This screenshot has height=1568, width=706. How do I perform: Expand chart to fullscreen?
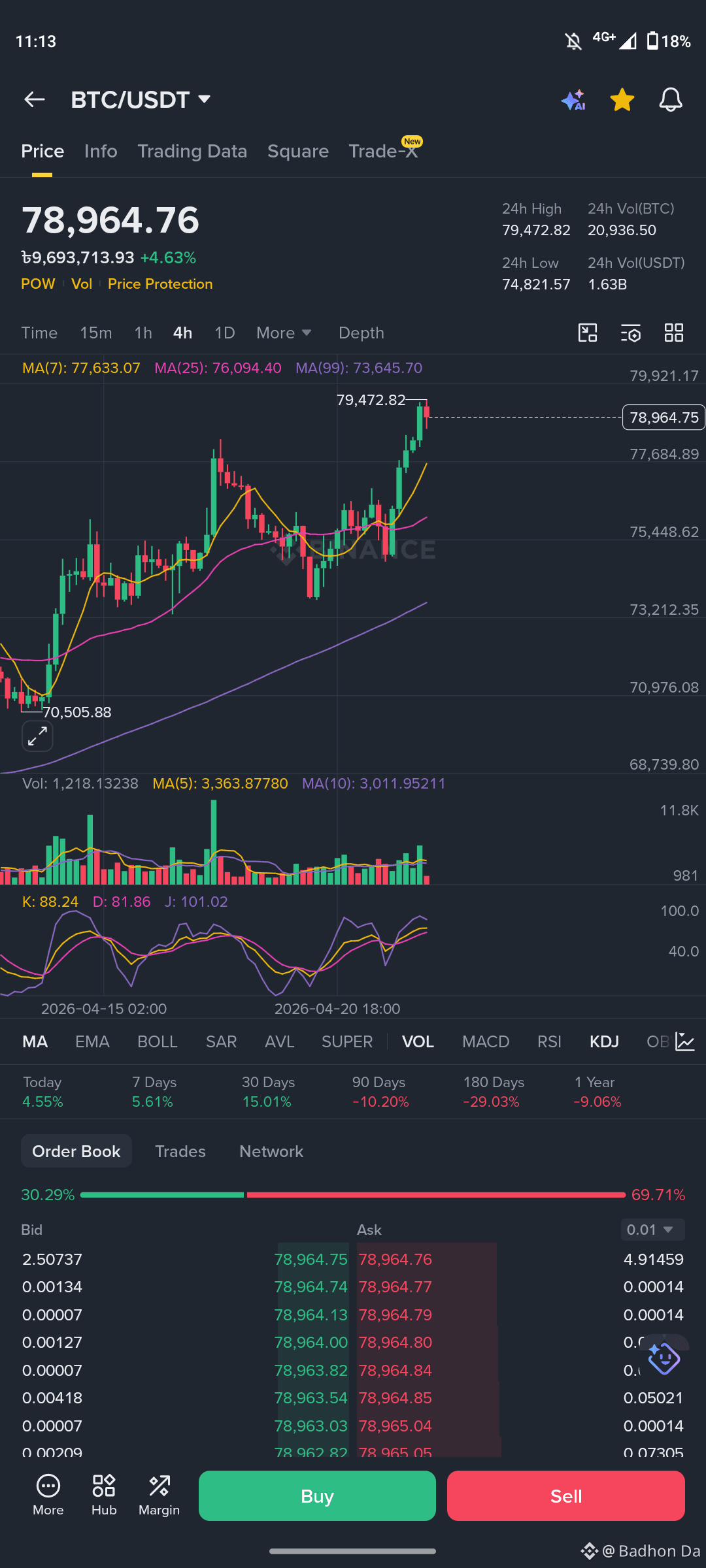pos(37,736)
